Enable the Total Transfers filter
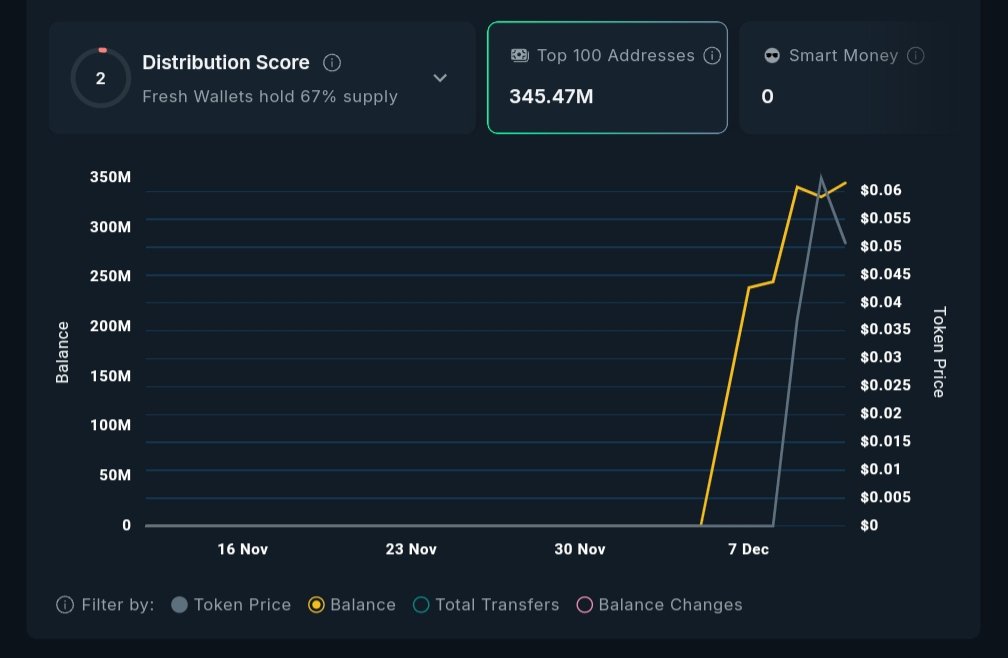Viewport: 1008px width, 658px height. pos(421,605)
